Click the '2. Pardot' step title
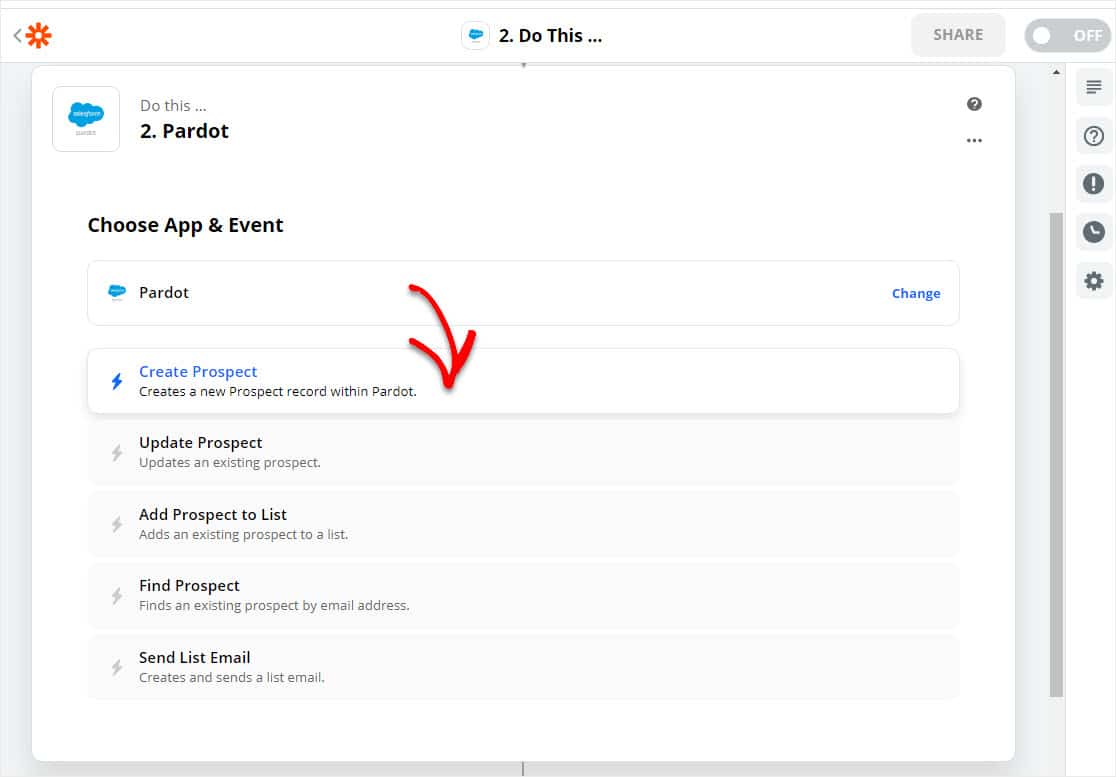Viewport: 1116px width, 777px height. (x=184, y=131)
